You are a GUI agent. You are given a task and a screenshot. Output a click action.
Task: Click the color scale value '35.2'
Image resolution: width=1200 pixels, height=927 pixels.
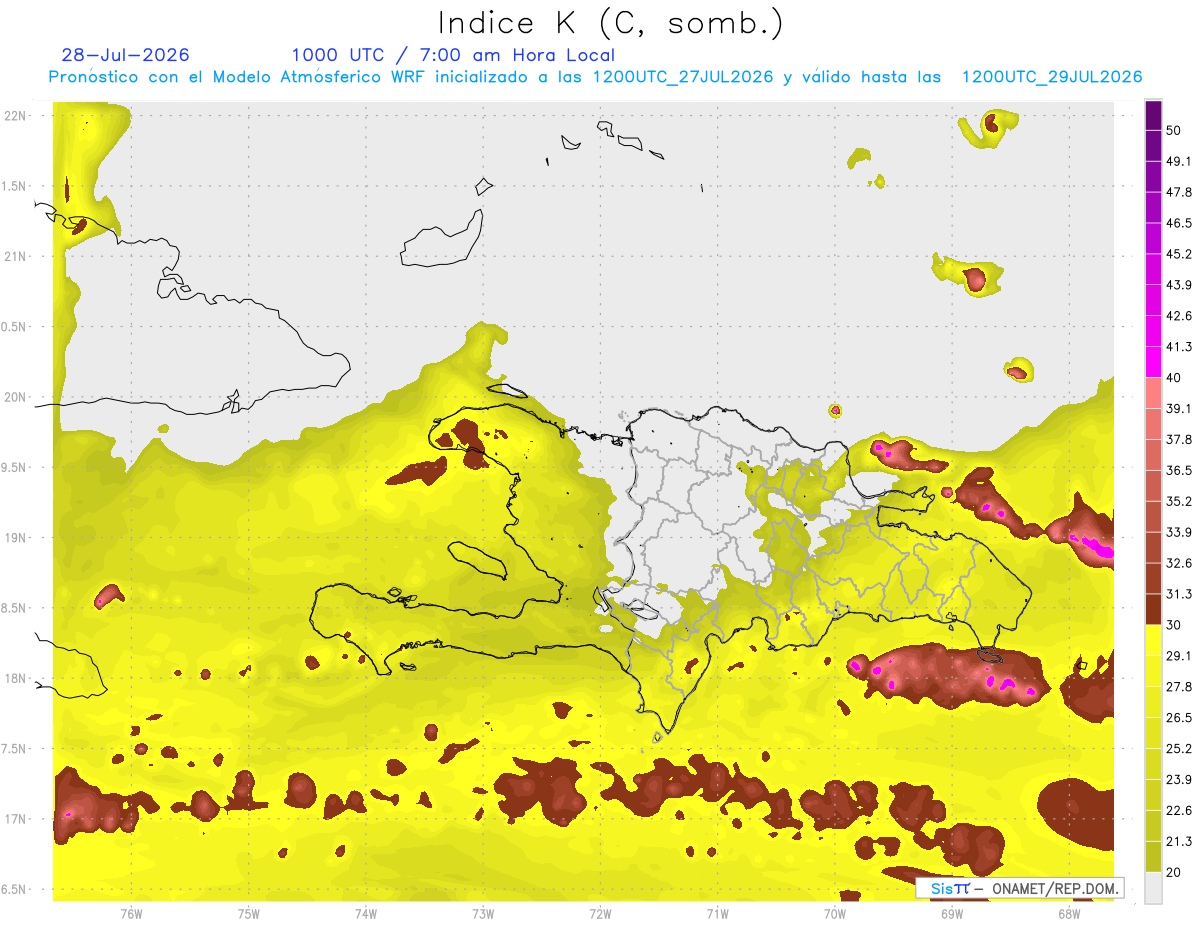[1179, 501]
